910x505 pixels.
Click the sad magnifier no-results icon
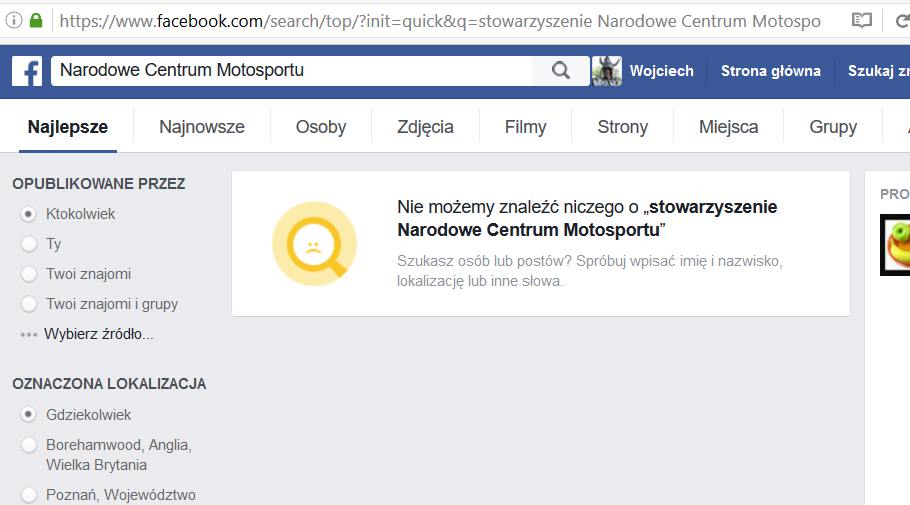314,244
